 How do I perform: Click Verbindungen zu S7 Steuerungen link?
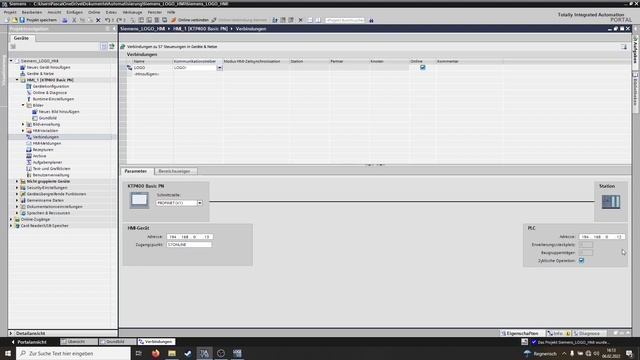tap(172, 47)
